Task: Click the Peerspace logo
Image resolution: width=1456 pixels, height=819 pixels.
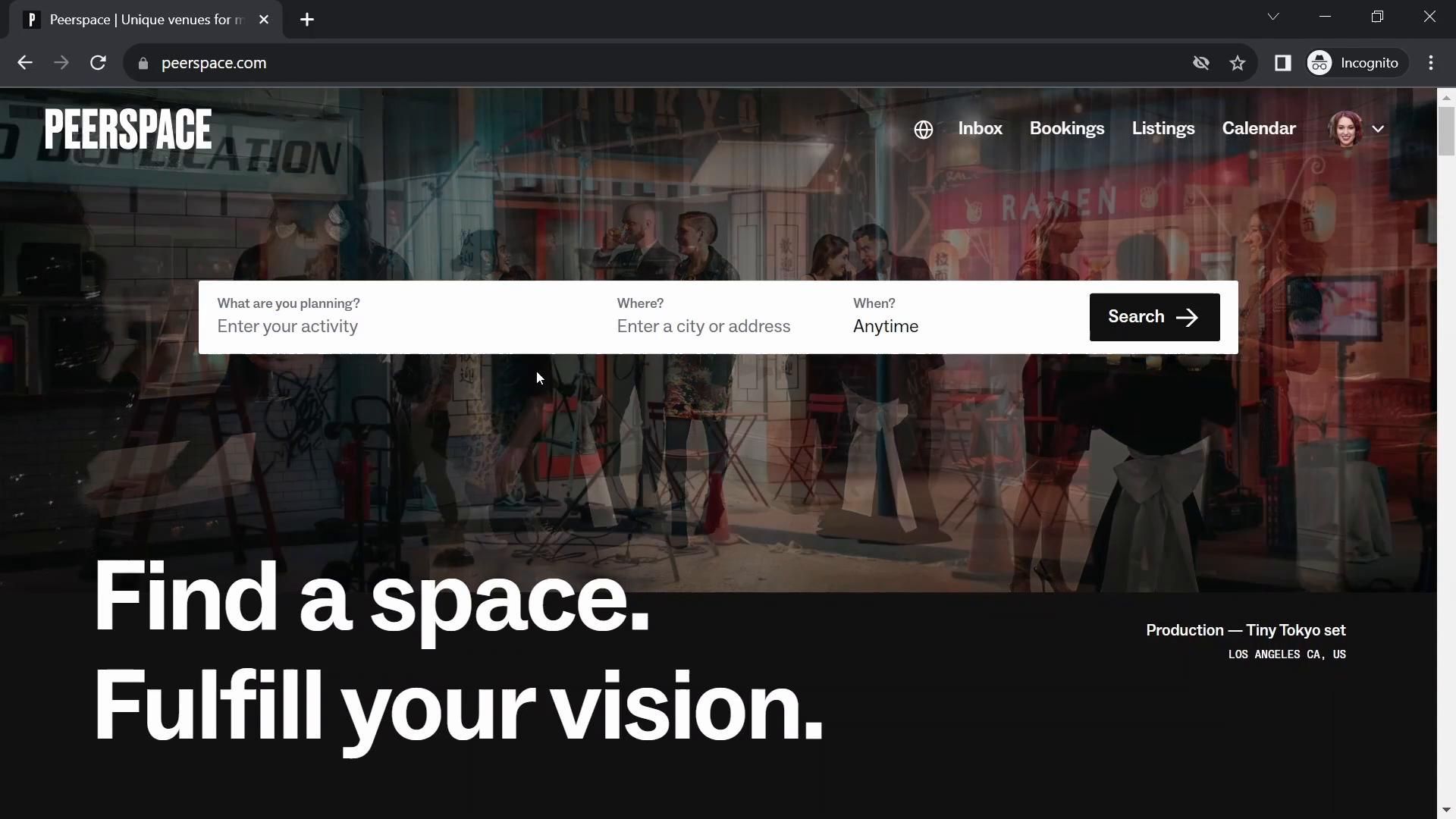Action: tap(128, 129)
